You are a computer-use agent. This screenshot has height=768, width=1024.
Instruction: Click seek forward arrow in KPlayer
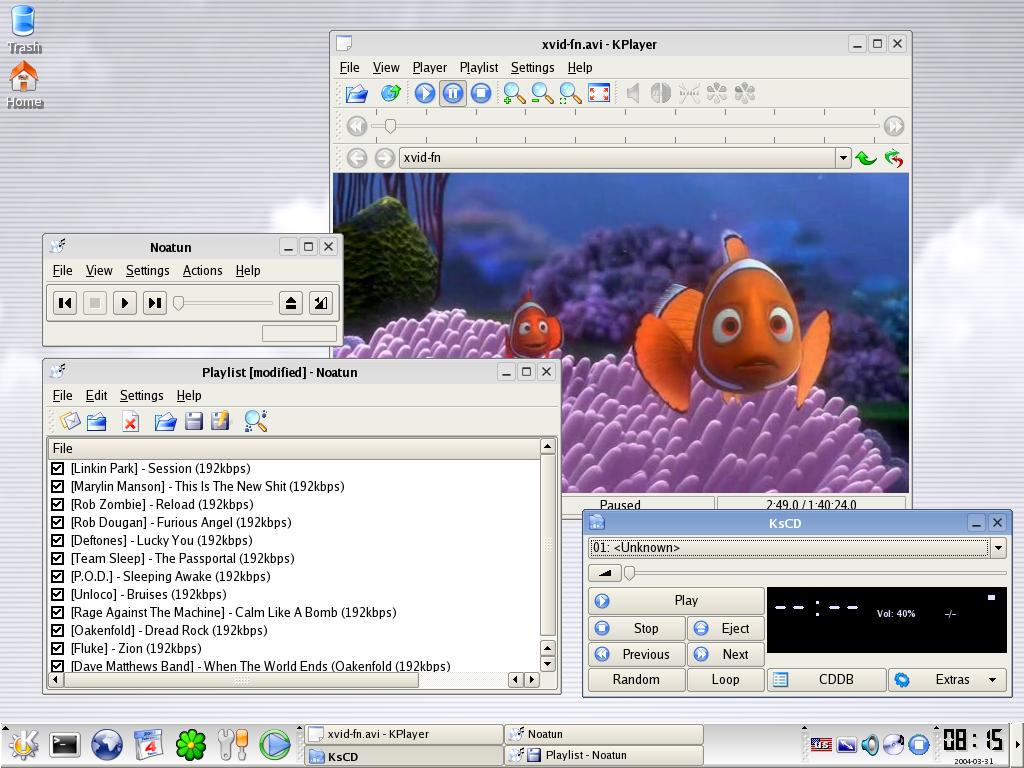[x=894, y=125]
